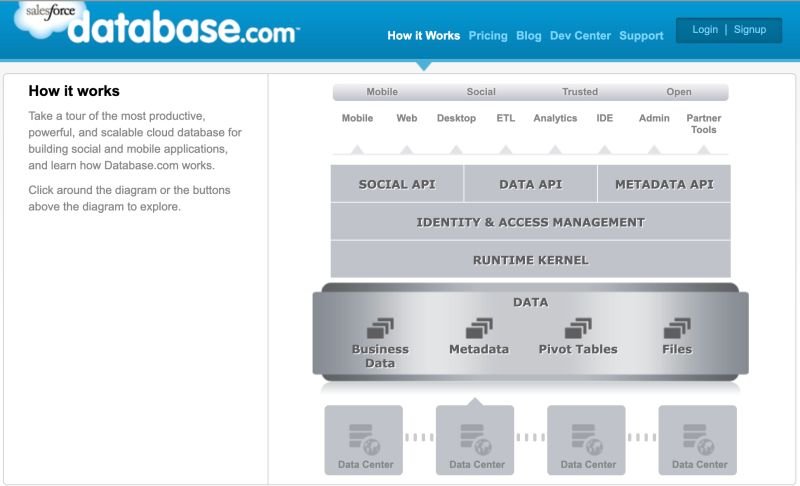Click the Analytics client label
The height and width of the screenshot is (486, 800).
[x=555, y=118]
